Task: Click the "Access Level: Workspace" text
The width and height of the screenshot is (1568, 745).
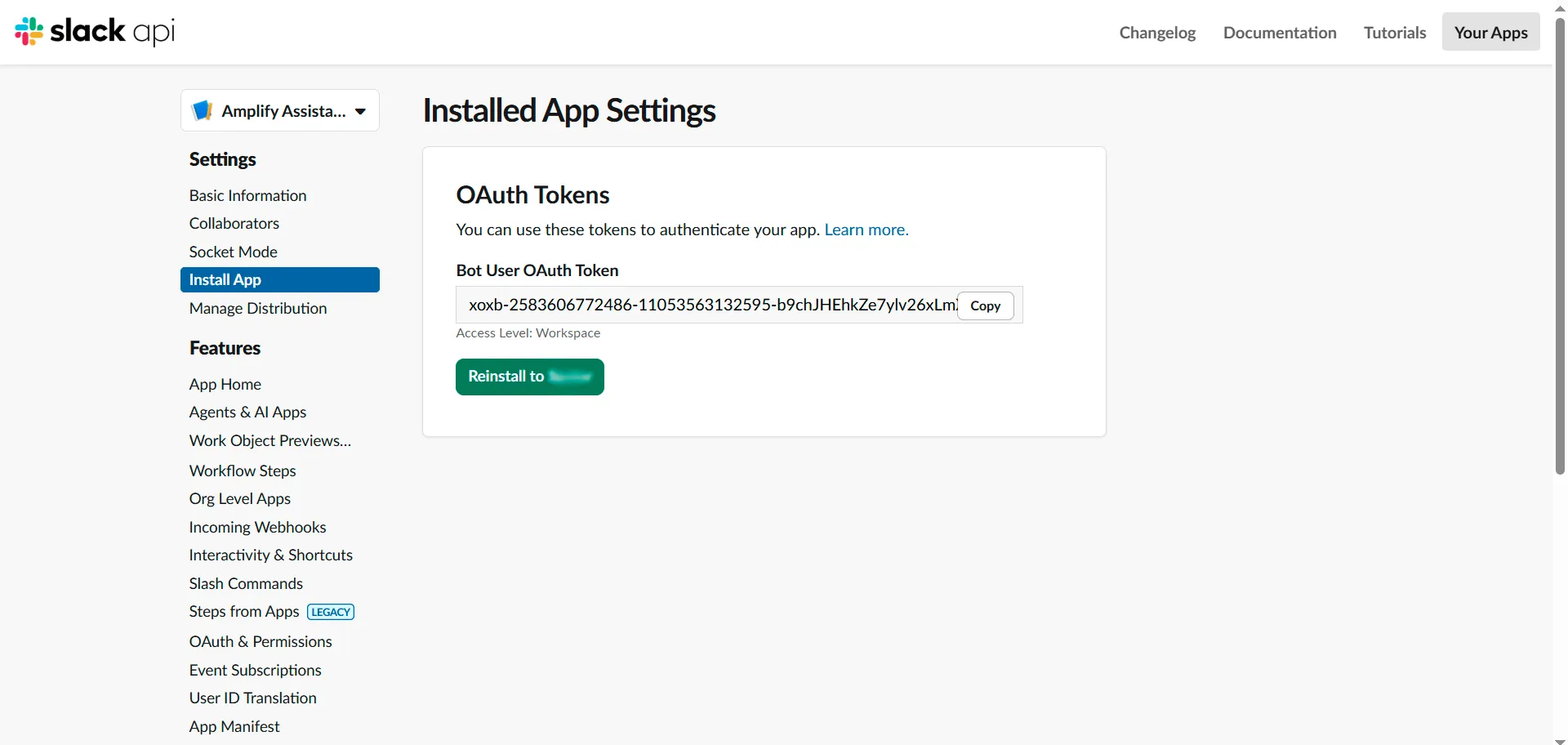Action: pos(528,332)
